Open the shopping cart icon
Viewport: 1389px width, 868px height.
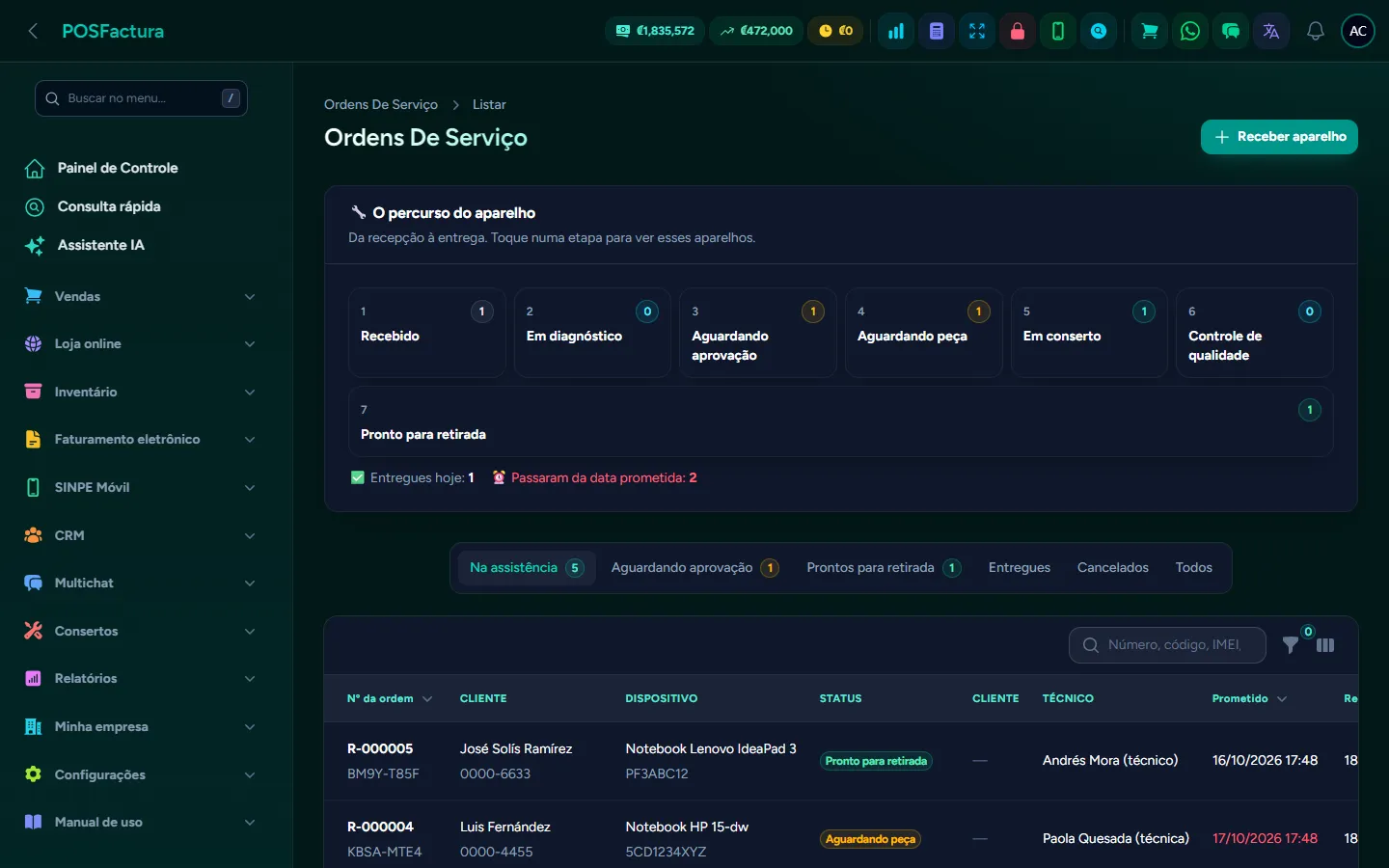click(1150, 31)
